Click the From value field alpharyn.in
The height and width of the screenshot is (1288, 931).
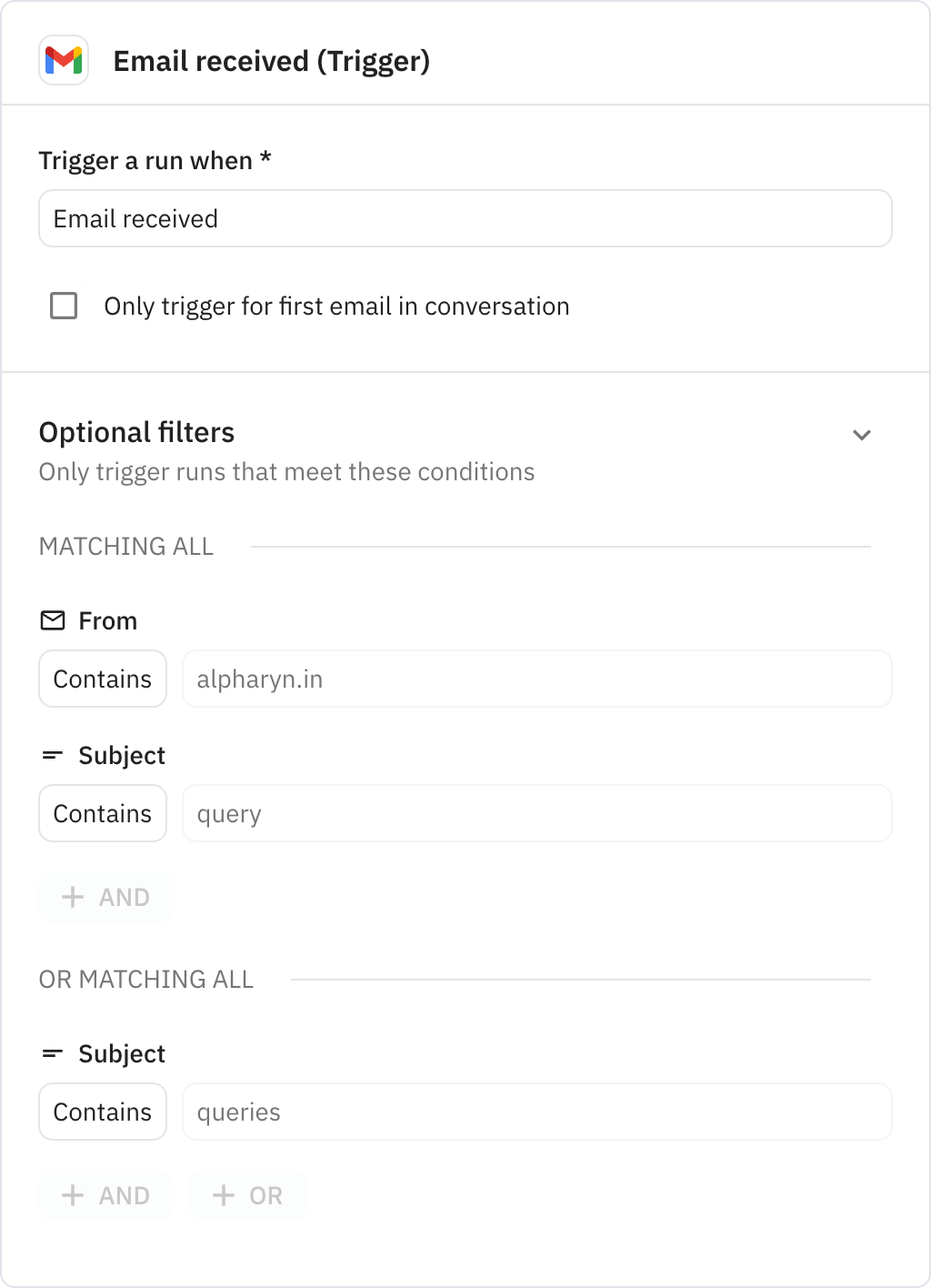536,679
